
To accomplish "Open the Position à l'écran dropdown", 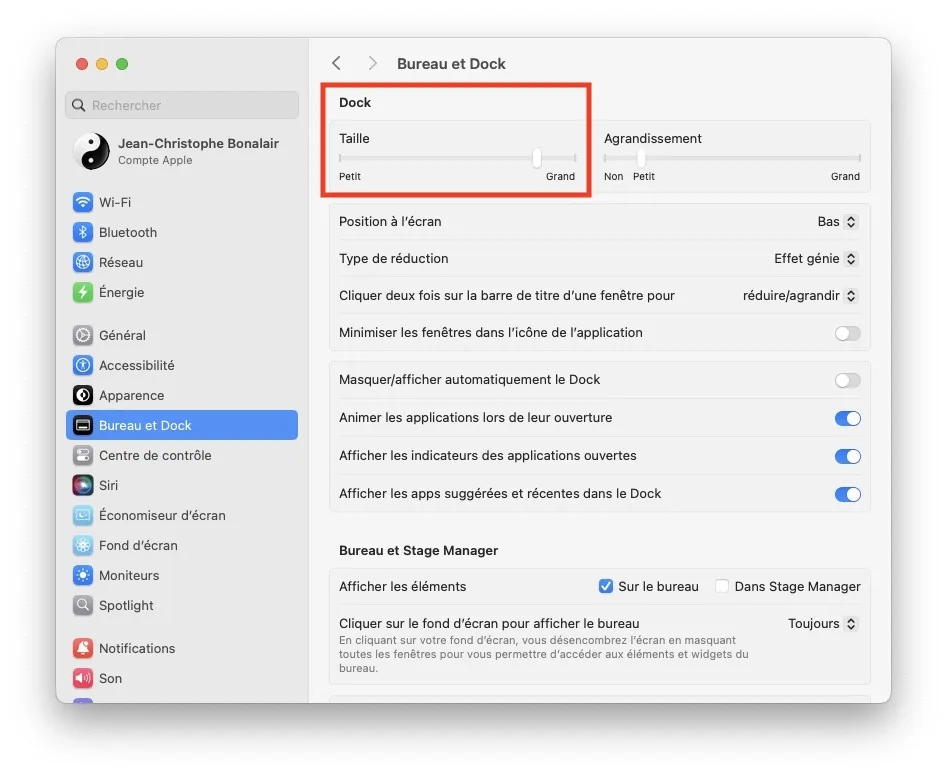I will pyautogui.click(x=838, y=221).
